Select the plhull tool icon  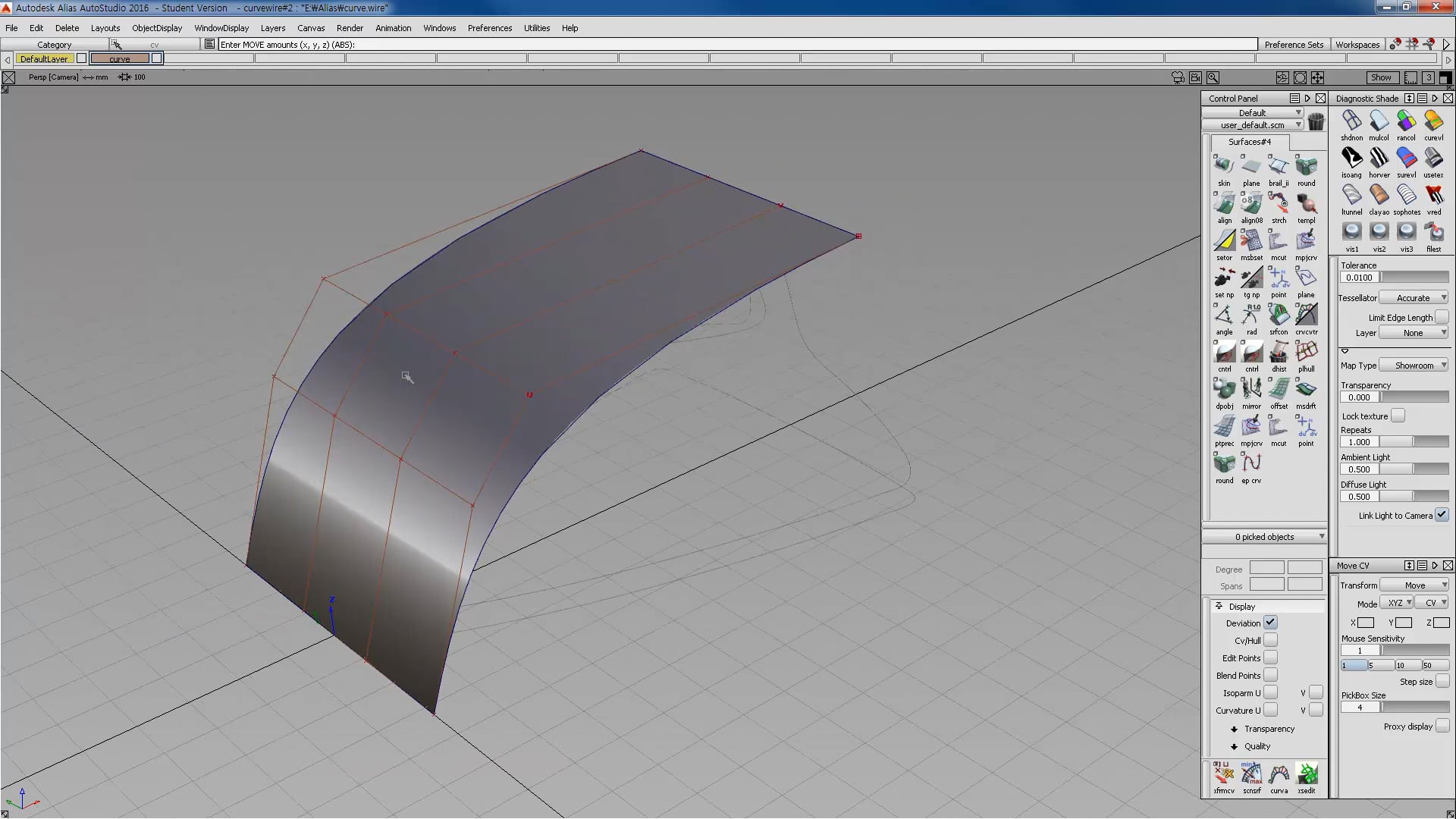point(1306,351)
